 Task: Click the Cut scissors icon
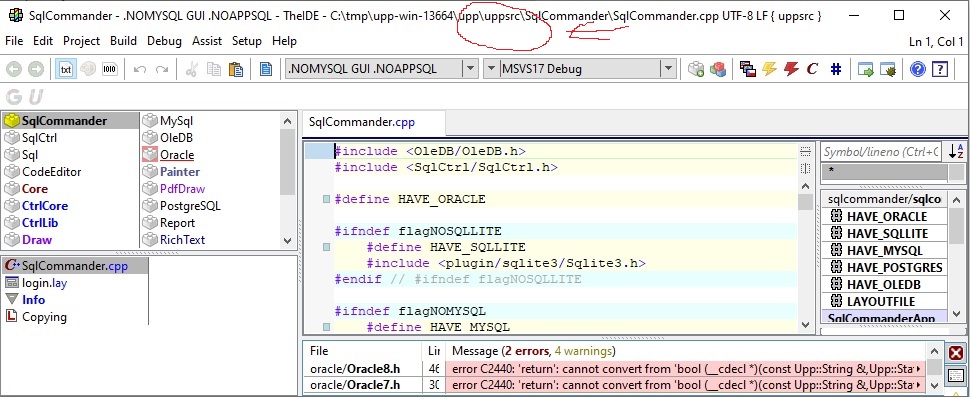point(192,69)
